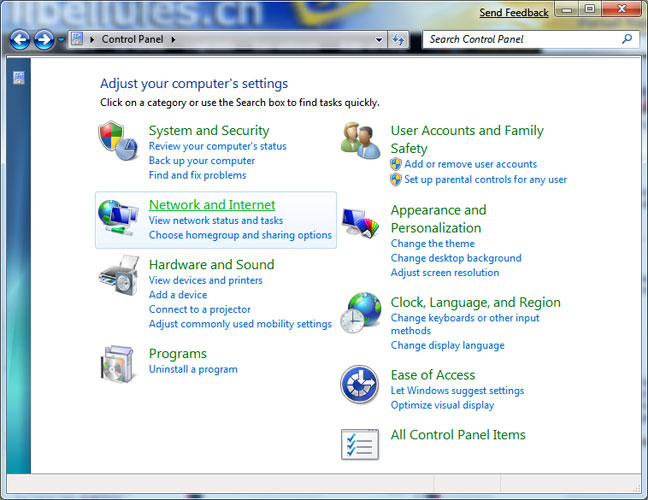Image resolution: width=648 pixels, height=500 pixels.
Task: Click the Control Panel breadcrumb text
Action: [132, 39]
